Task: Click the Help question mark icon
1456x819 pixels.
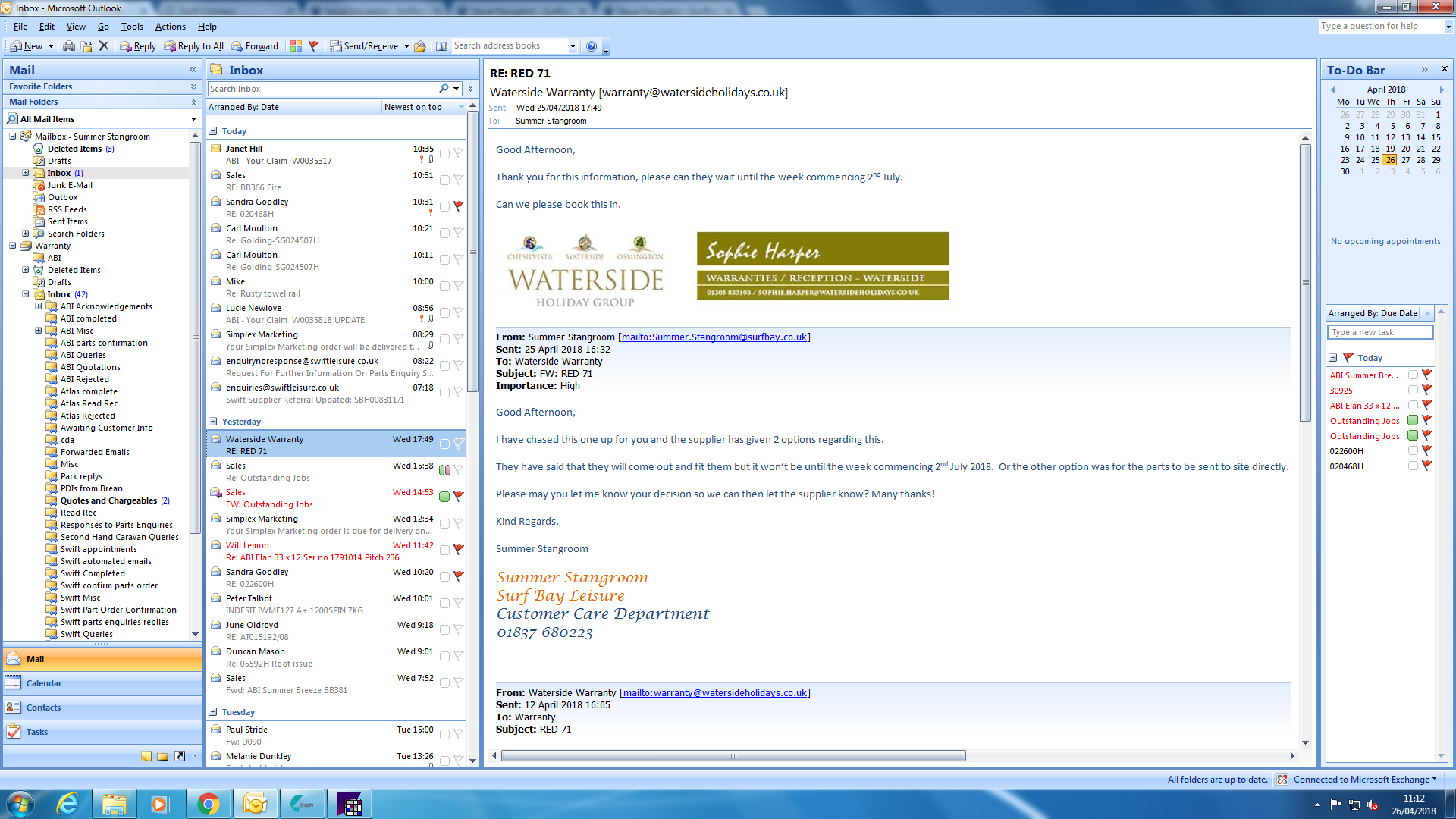Action: point(591,46)
